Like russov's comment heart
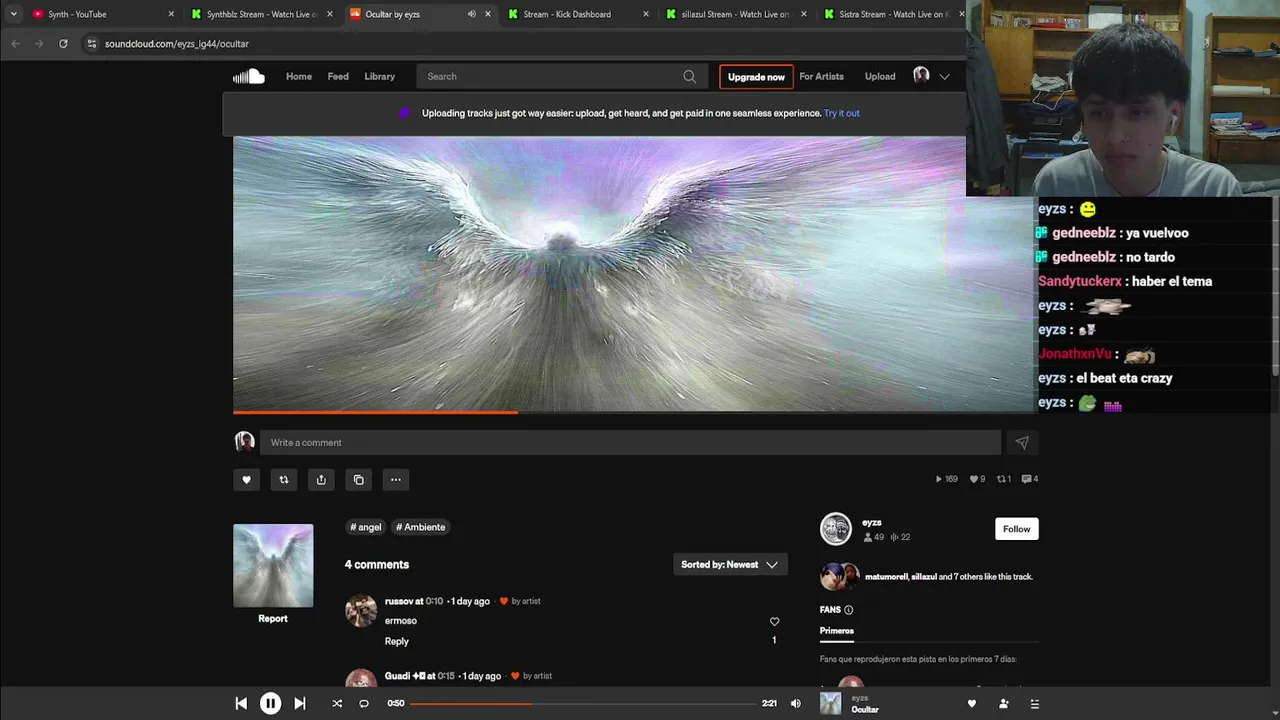The height and width of the screenshot is (720, 1280). pos(774,621)
